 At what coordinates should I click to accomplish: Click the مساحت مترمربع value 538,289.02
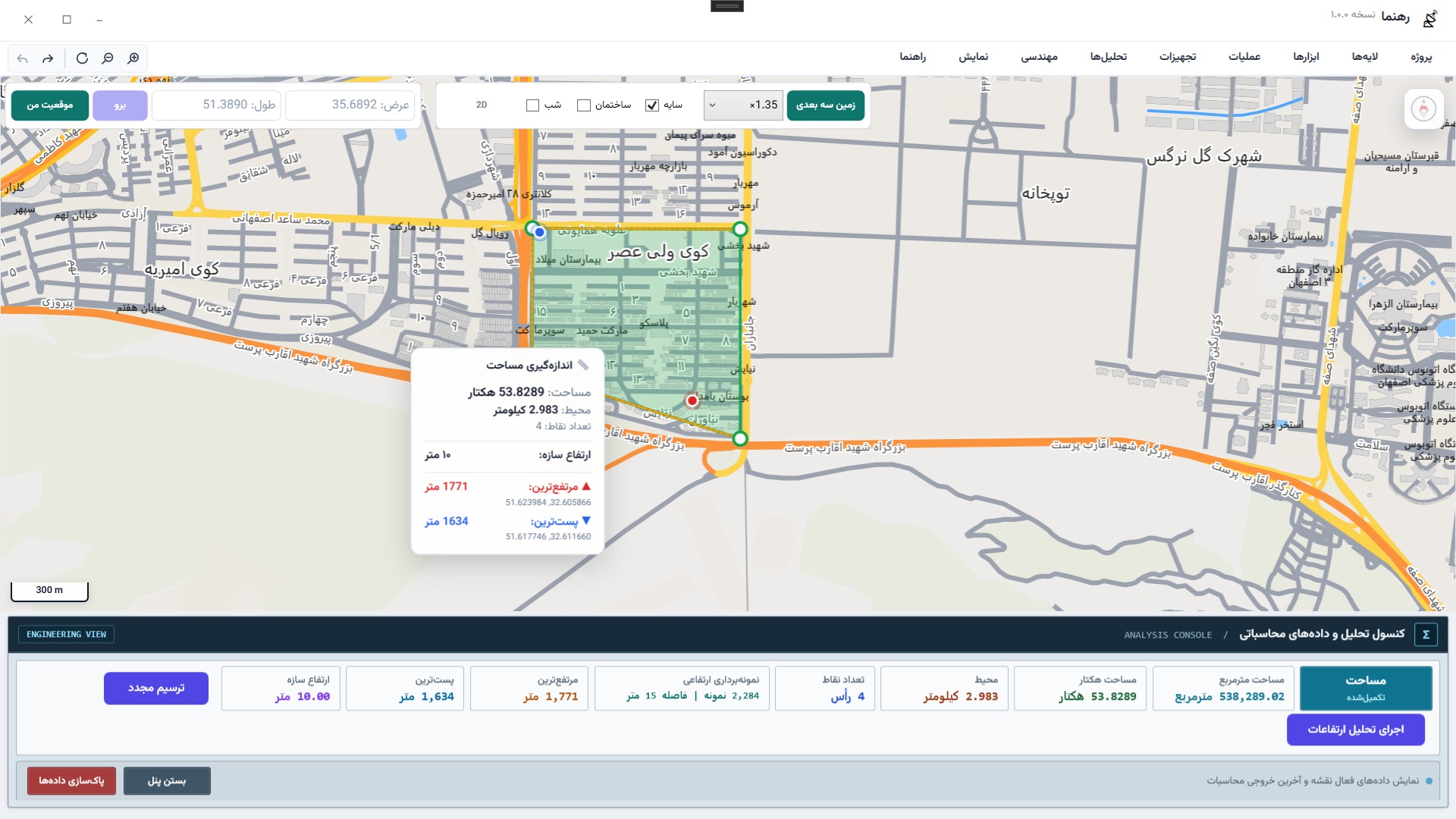tap(1229, 697)
